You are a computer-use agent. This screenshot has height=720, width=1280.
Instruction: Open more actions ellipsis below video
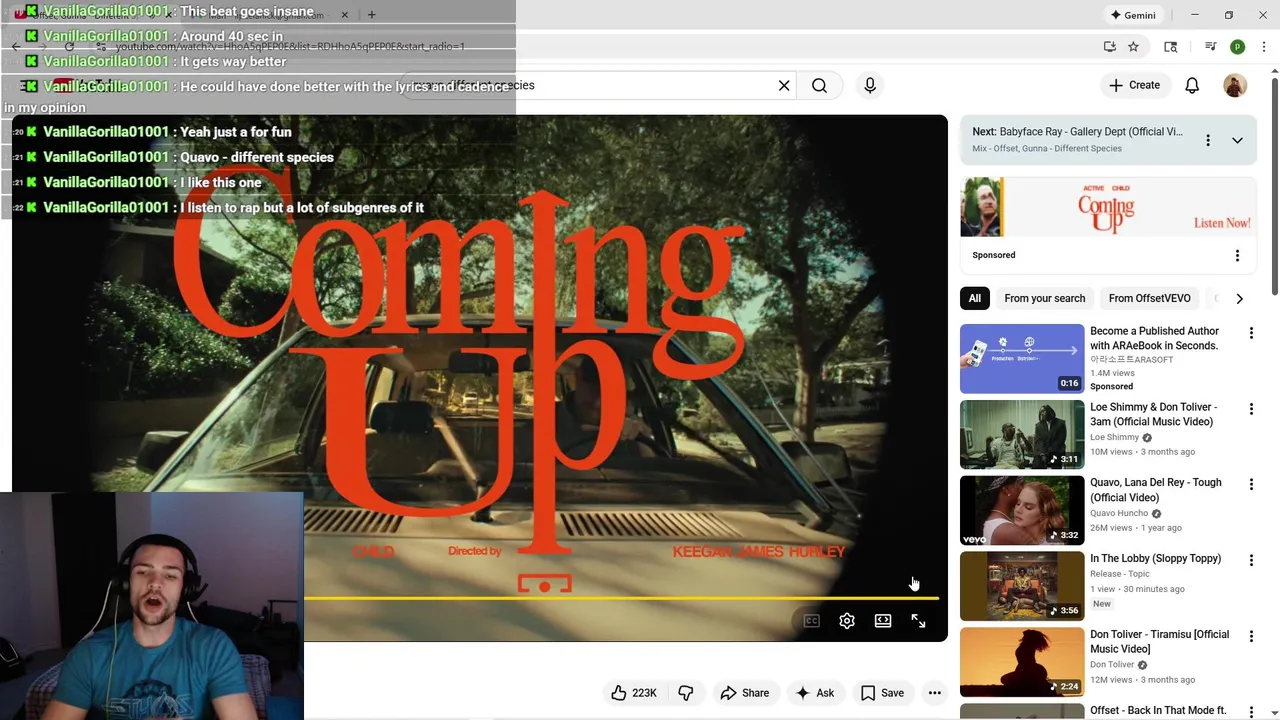coord(934,693)
